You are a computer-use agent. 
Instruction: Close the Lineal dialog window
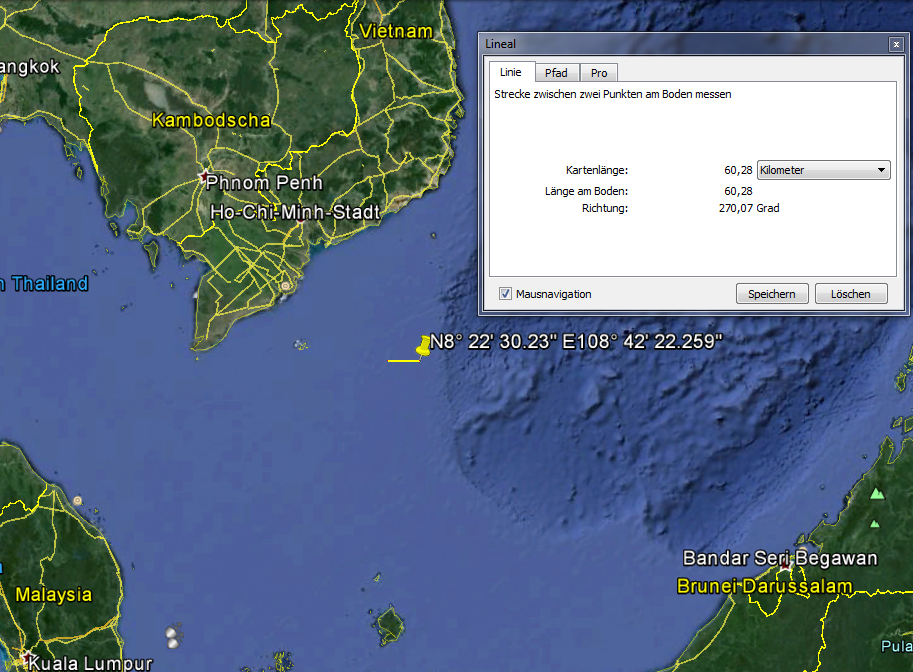pyautogui.click(x=895, y=44)
